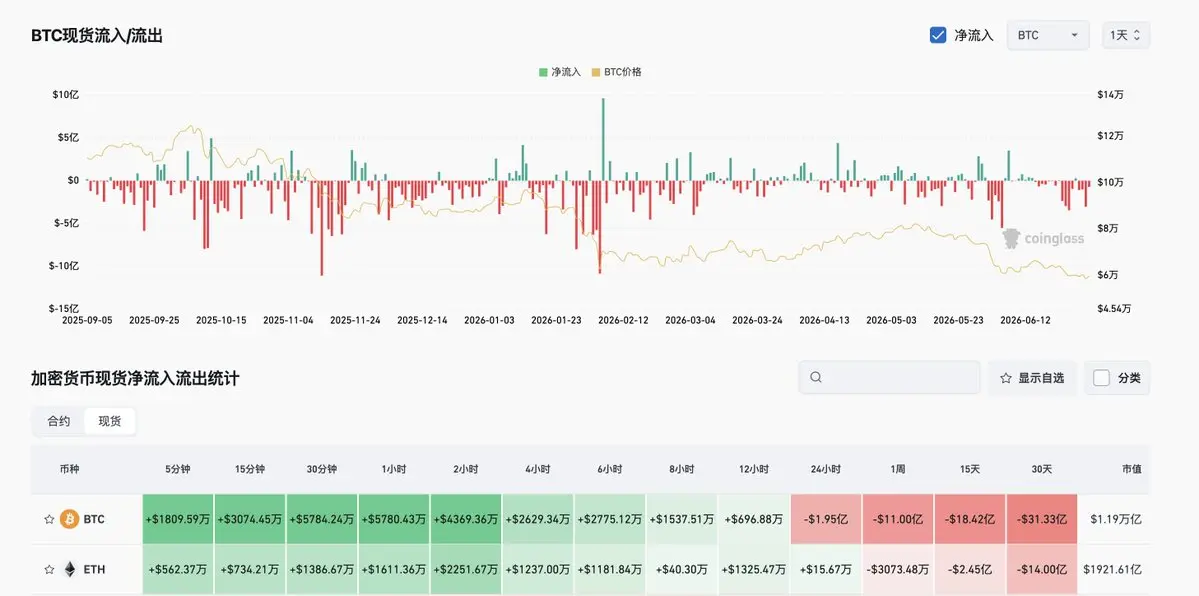This screenshot has width=1199, height=596.
Task: Open the BTC coin dropdown
Action: (1048, 35)
